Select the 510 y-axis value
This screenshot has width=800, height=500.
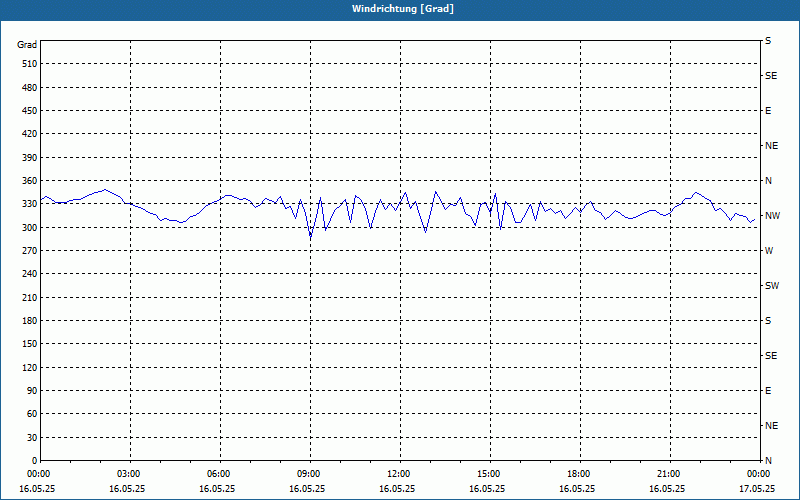click(30, 64)
